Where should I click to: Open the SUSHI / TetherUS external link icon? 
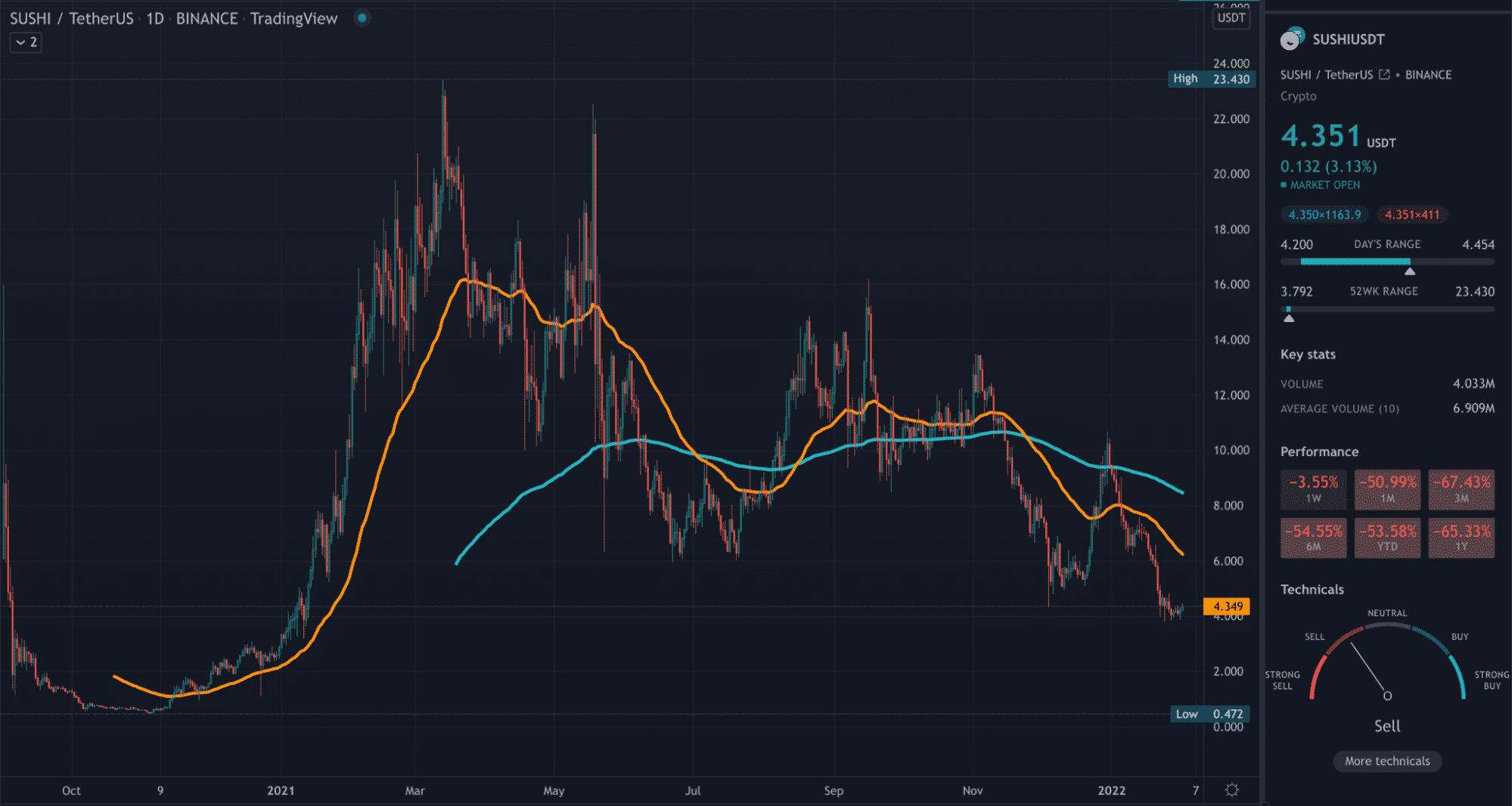pos(1384,75)
